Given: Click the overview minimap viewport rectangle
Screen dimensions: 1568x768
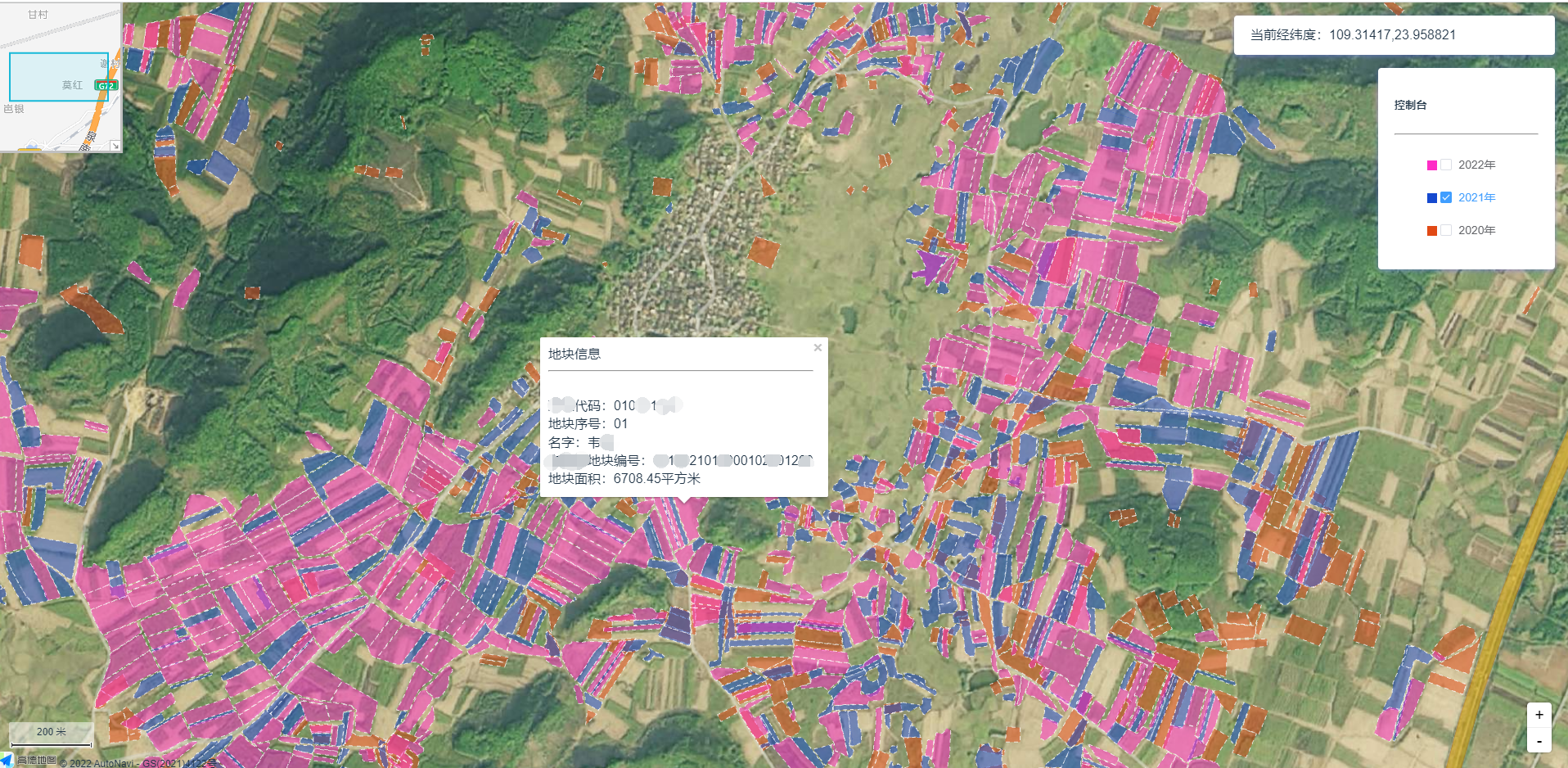Looking at the screenshot, I should pyautogui.click(x=59, y=77).
